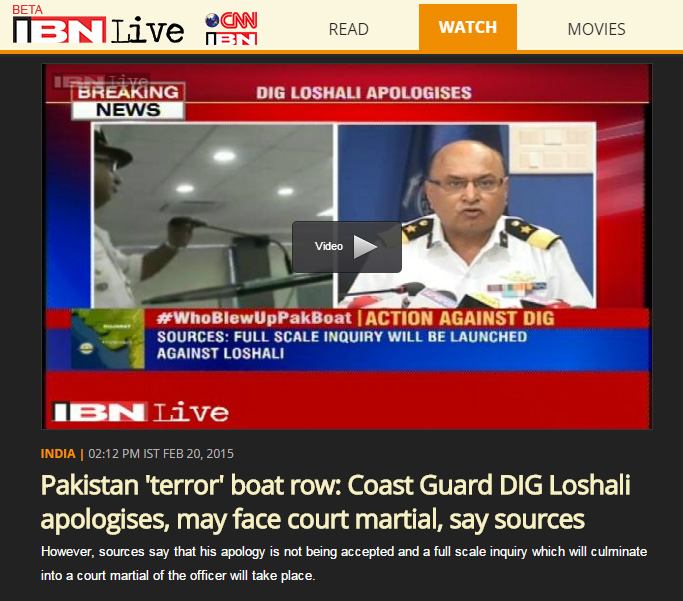Click the #WhoBlewUpPakBoat hashtag banner
Viewport: 683px width, 601px height.
pyautogui.click(x=254, y=318)
